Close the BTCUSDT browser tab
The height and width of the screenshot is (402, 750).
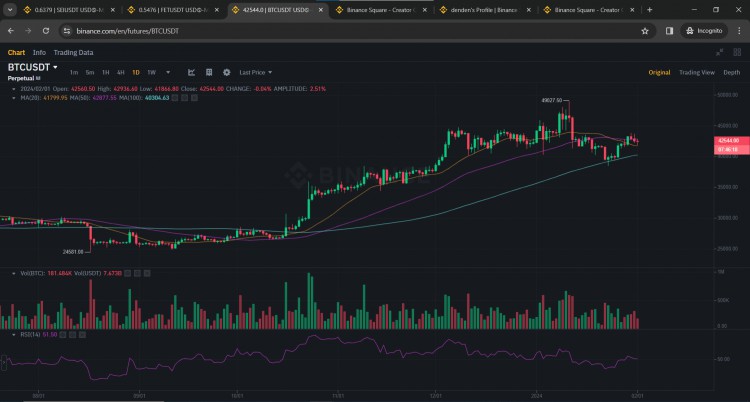pos(320,10)
